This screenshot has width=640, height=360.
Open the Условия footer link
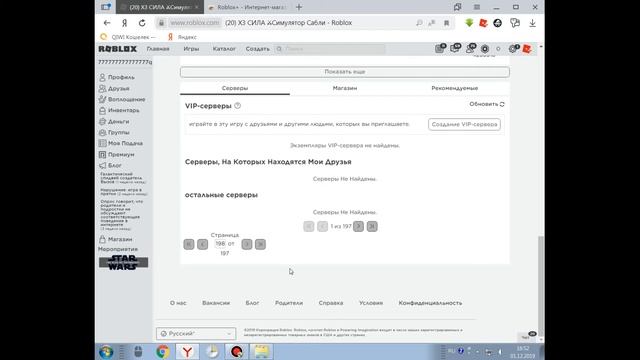coord(371,303)
